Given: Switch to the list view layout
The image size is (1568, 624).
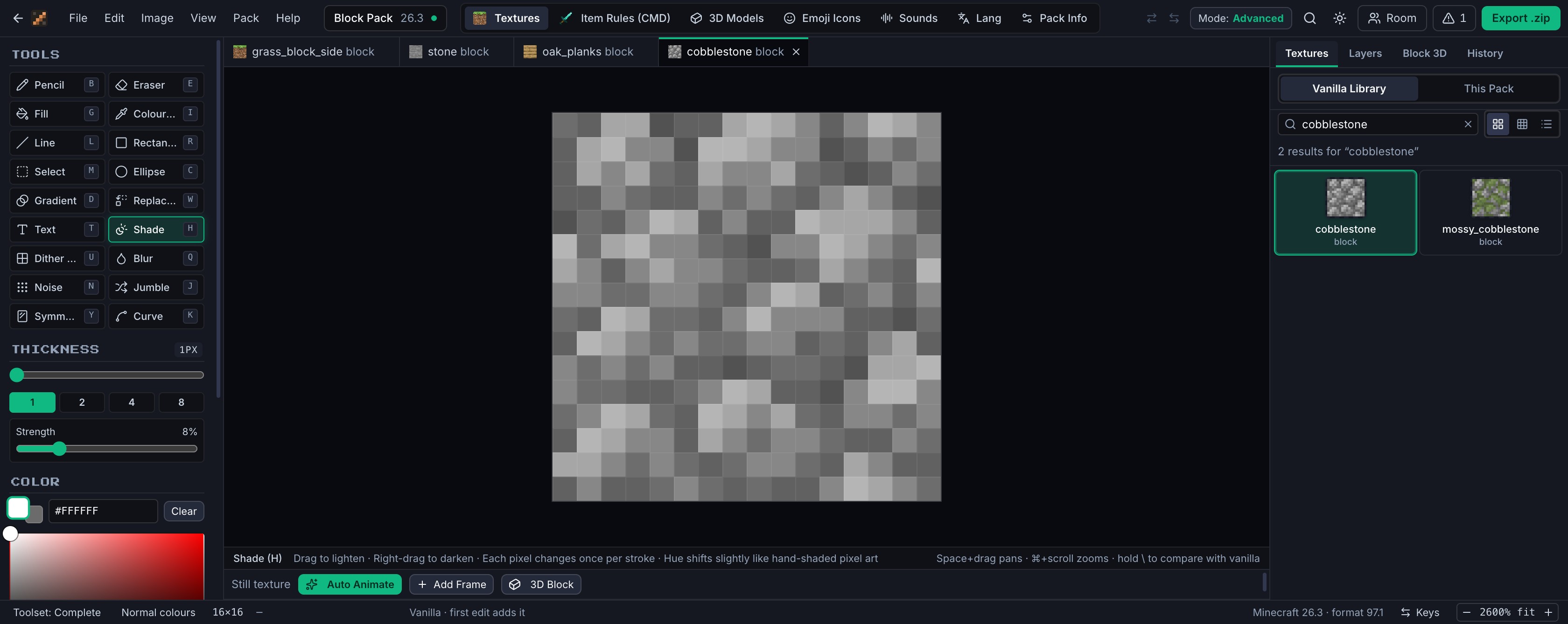Looking at the screenshot, I should [x=1546, y=124].
